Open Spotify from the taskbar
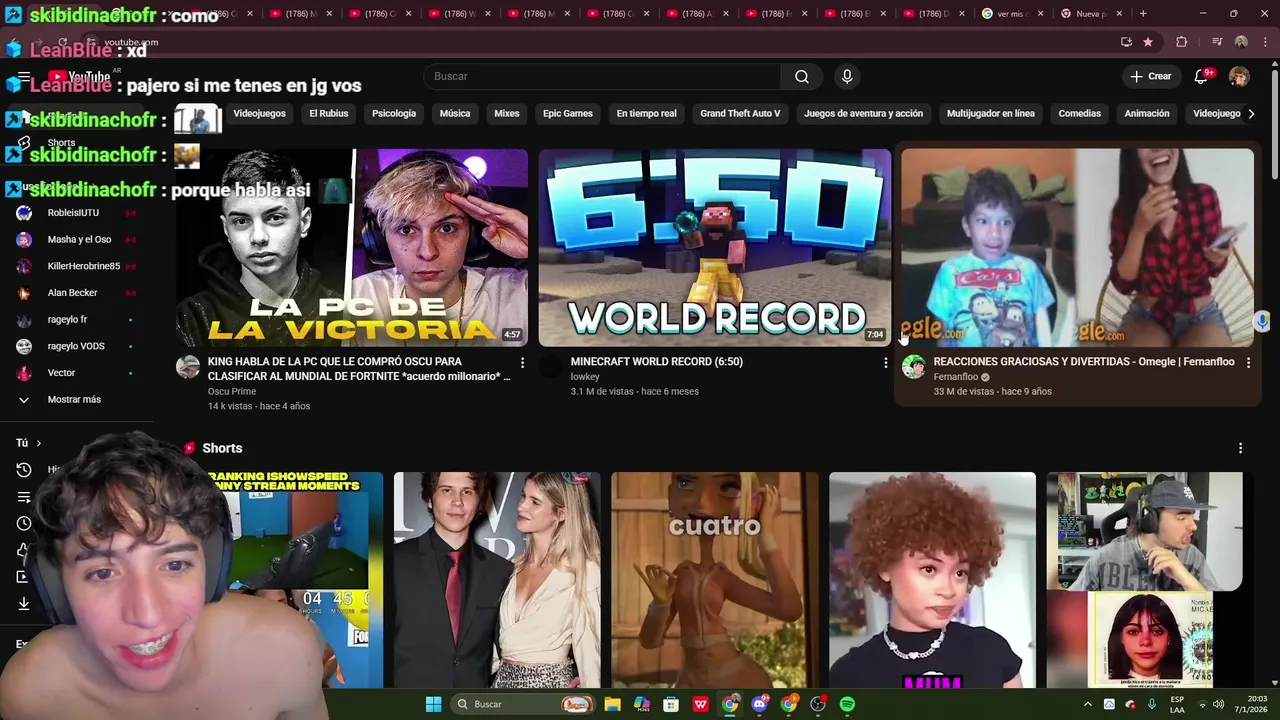 [847, 704]
